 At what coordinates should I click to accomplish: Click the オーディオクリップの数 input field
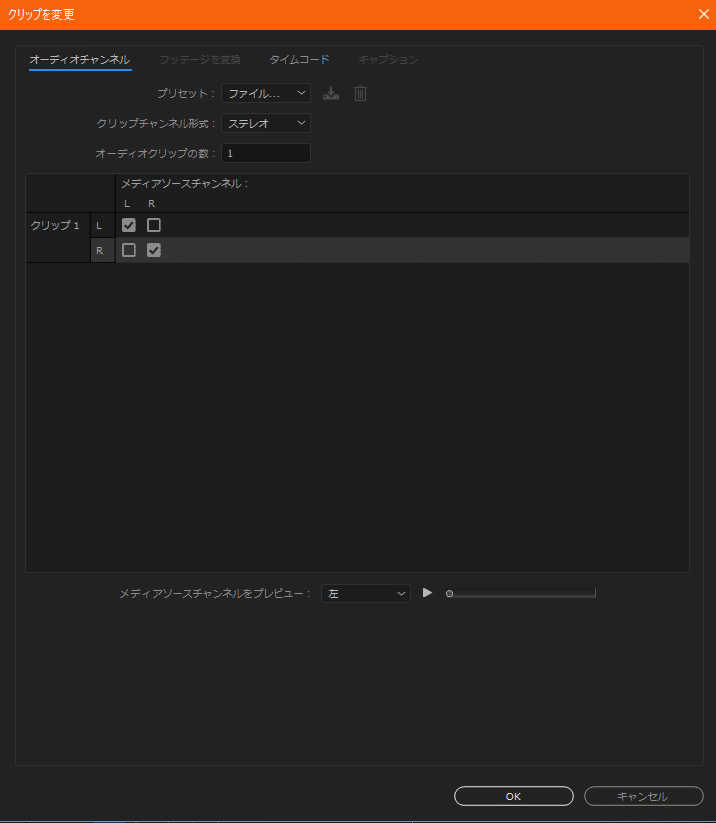tap(266, 153)
